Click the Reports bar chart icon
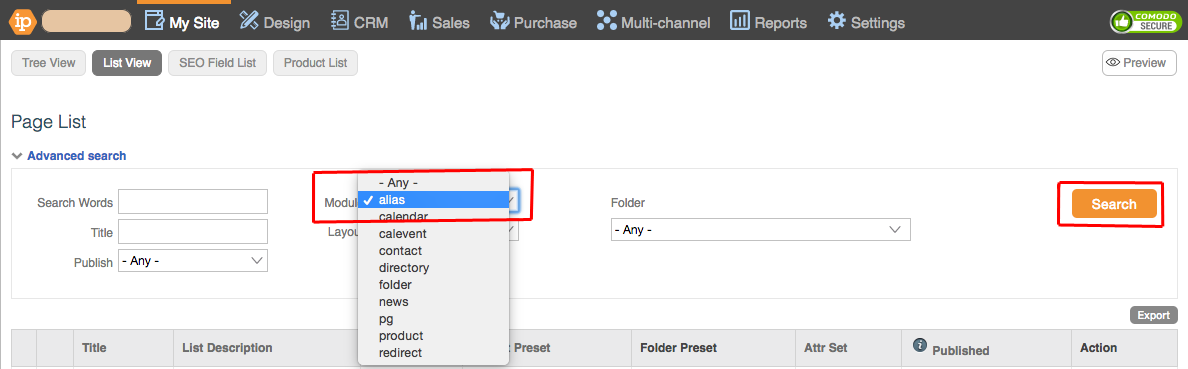 tap(739, 20)
